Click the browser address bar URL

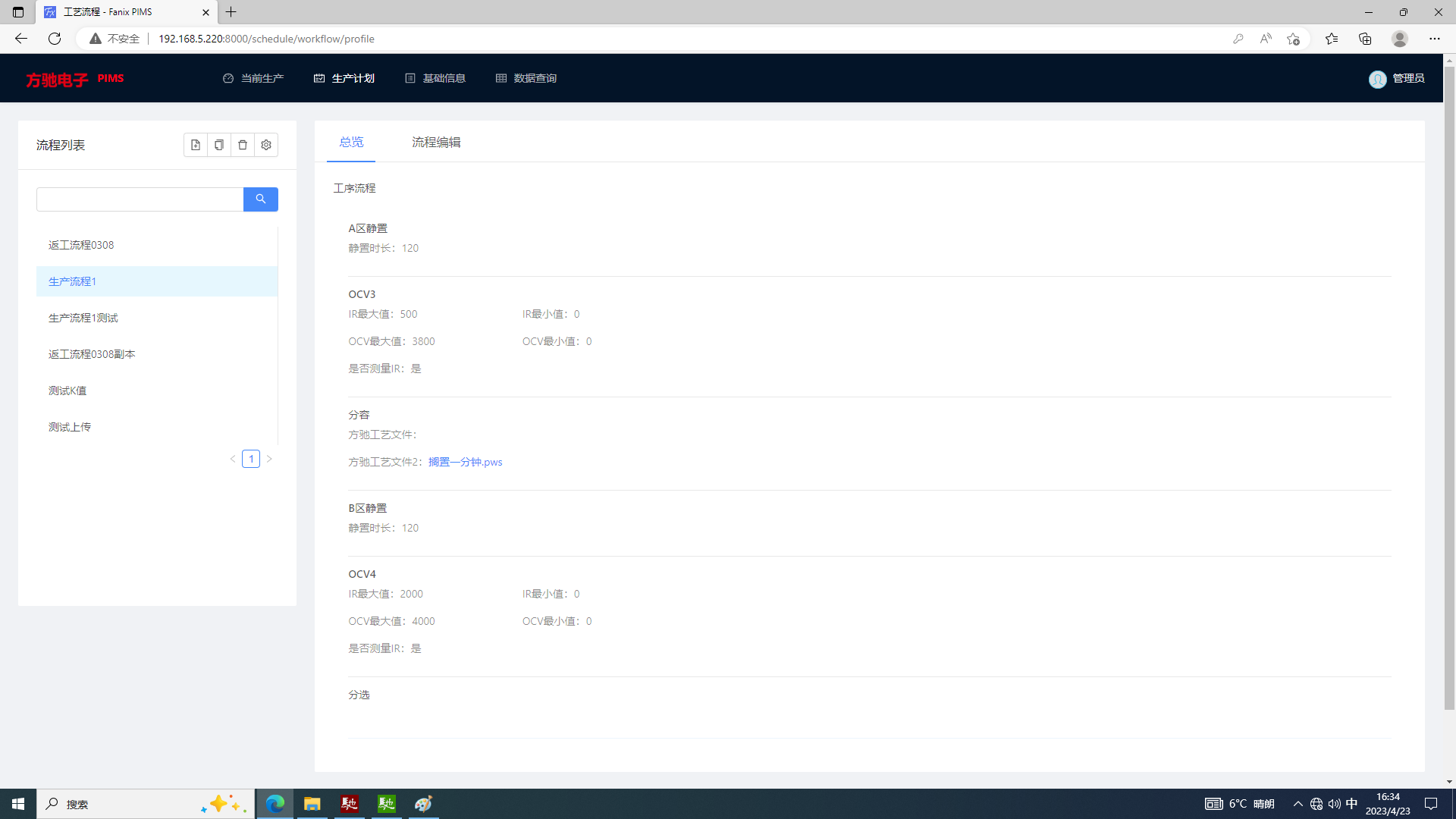[266, 39]
